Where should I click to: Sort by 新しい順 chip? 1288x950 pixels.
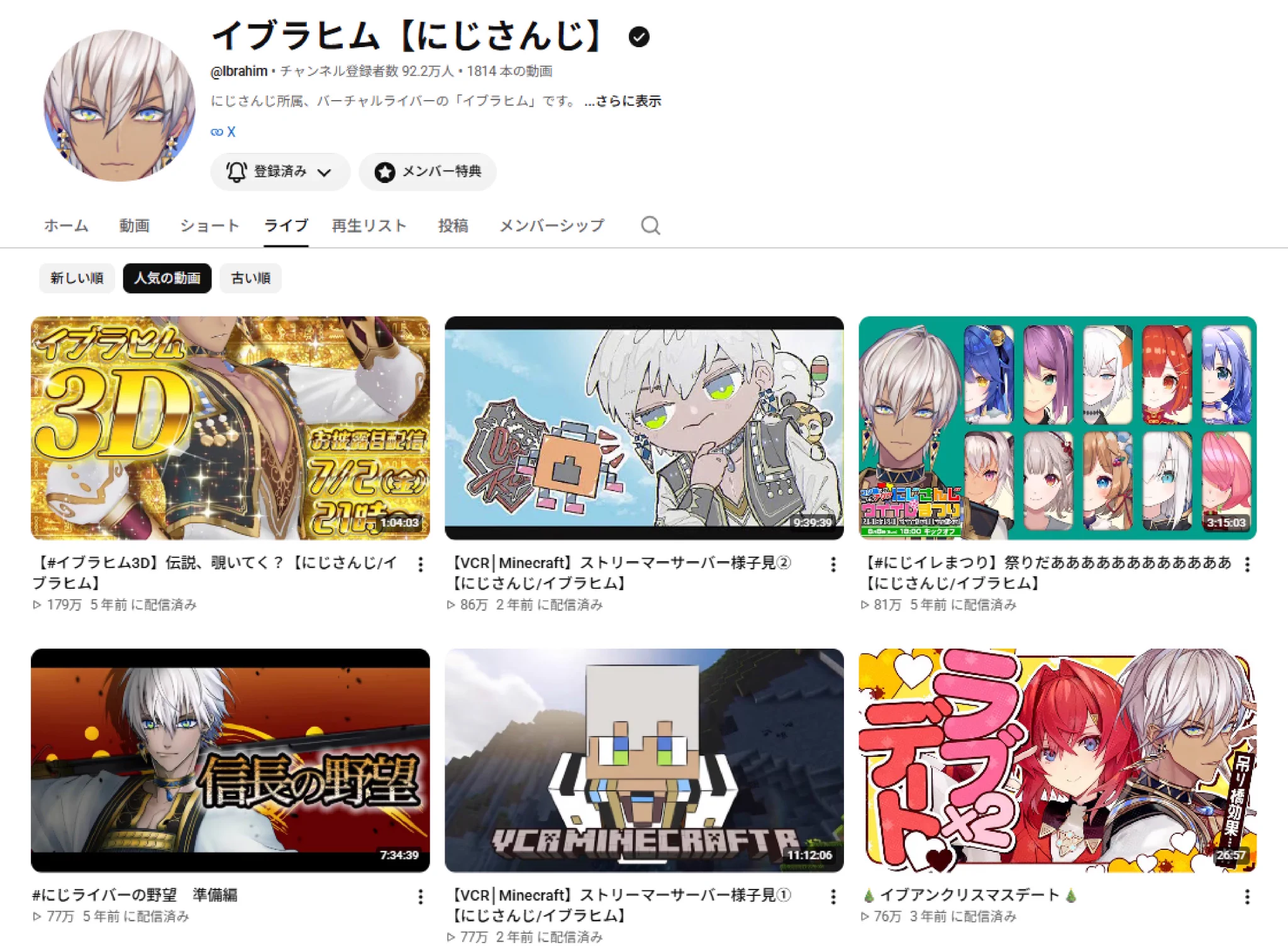[77, 278]
